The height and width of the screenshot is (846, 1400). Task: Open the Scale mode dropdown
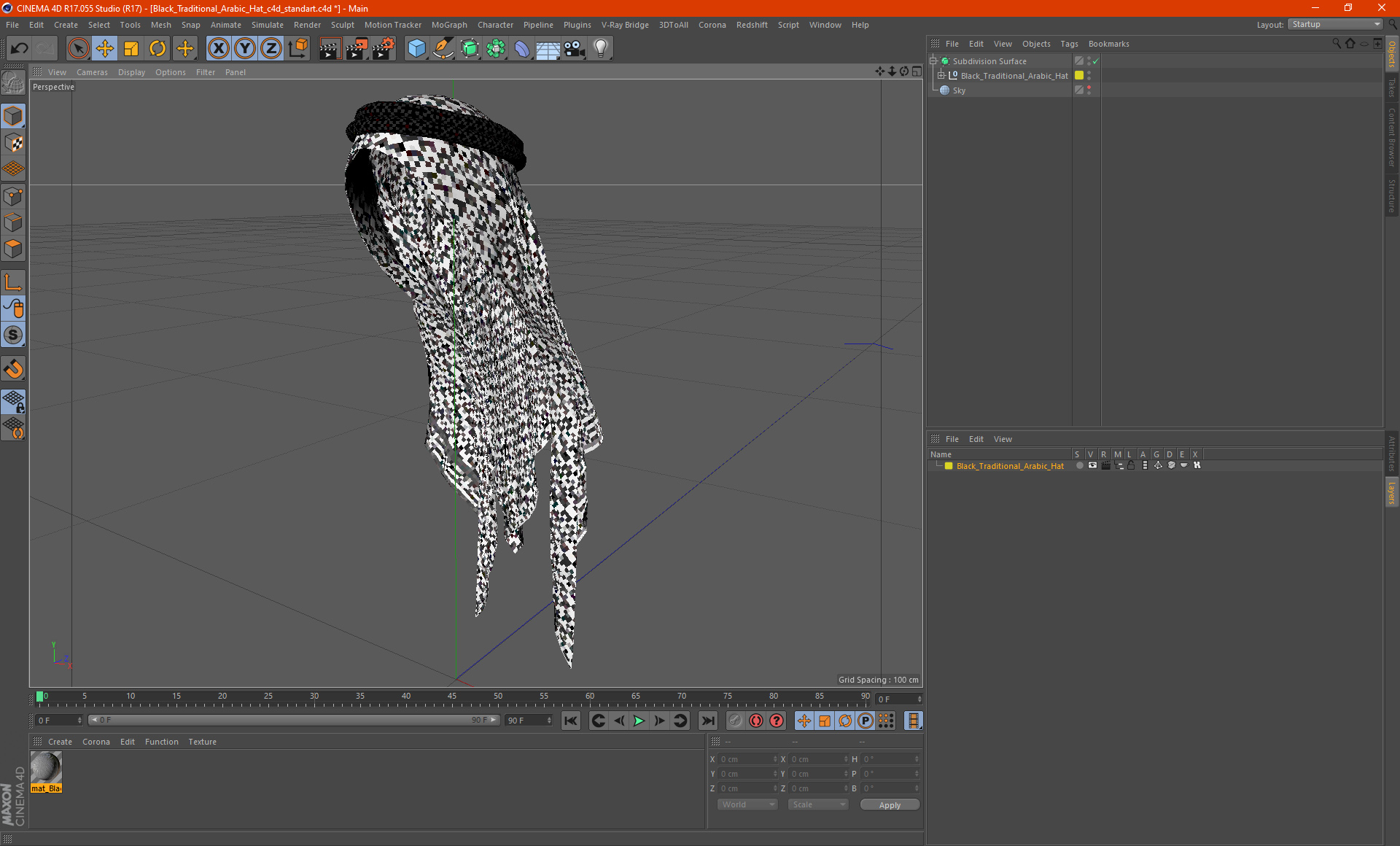818,804
